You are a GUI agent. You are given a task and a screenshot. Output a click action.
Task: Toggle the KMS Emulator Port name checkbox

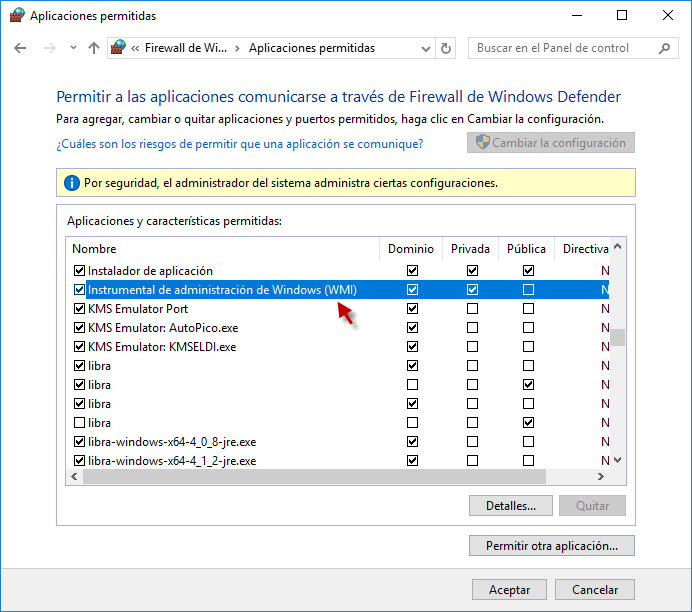click(79, 308)
